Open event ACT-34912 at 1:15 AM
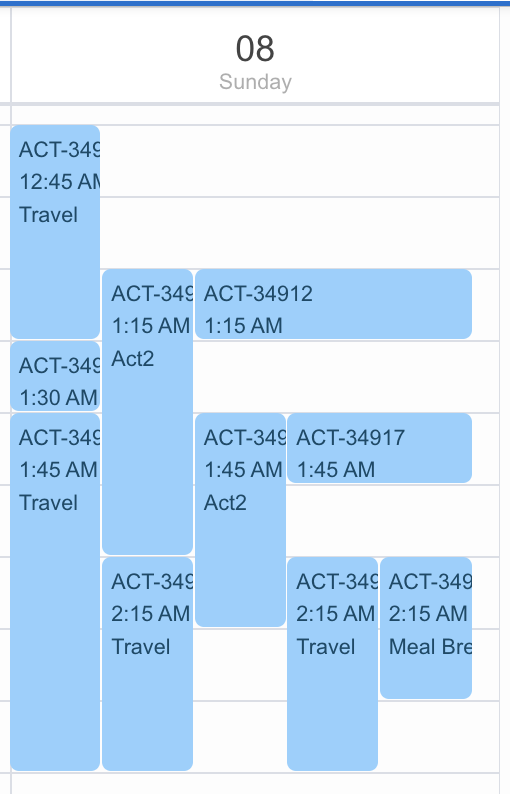The width and height of the screenshot is (510, 794). 333,304
